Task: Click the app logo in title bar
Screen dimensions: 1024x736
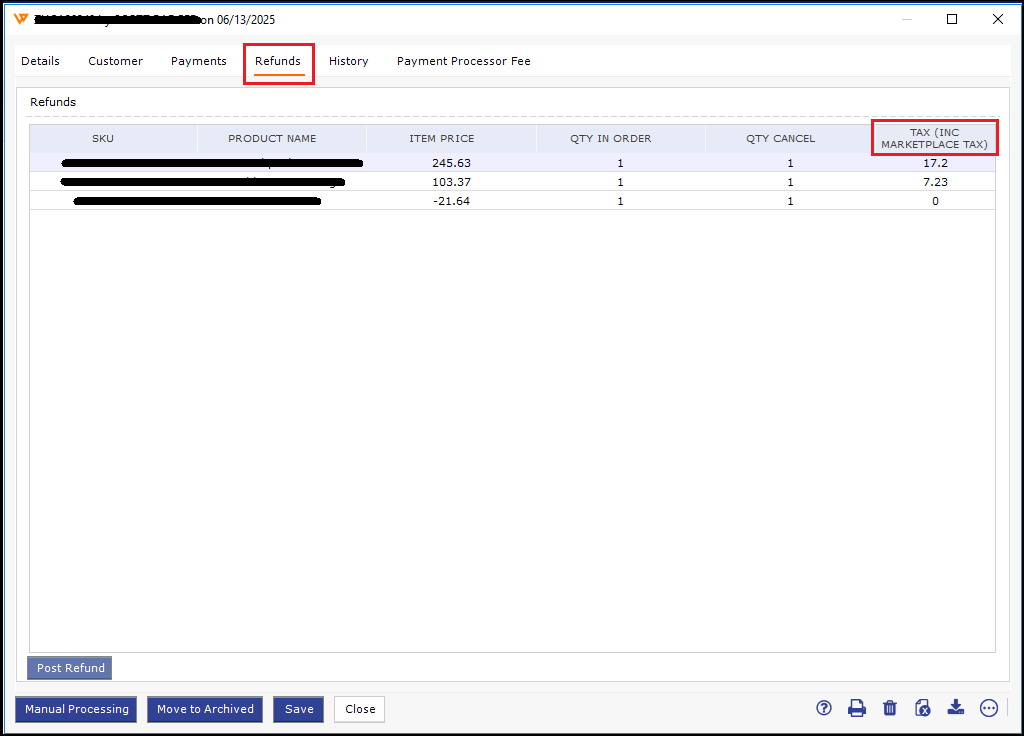Action: coord(21,19)
